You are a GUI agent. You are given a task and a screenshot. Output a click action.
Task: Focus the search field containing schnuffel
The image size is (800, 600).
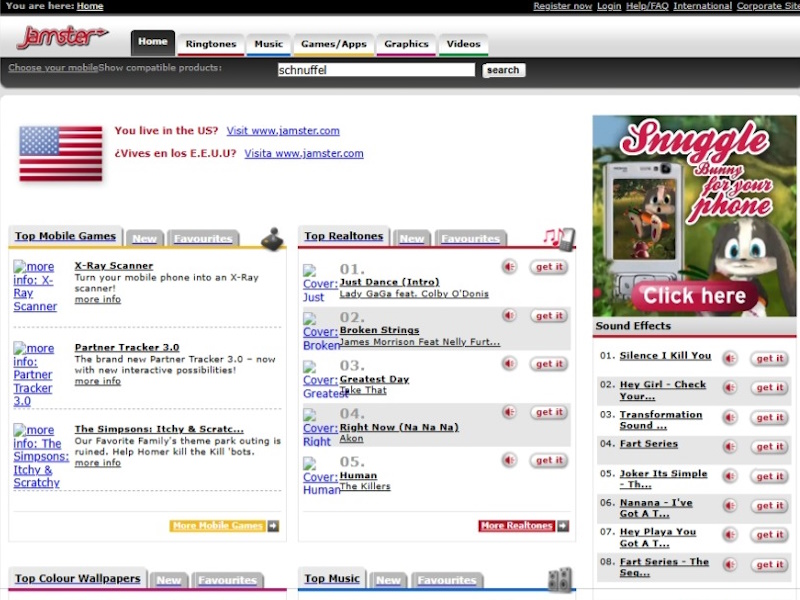pos(376,70)
